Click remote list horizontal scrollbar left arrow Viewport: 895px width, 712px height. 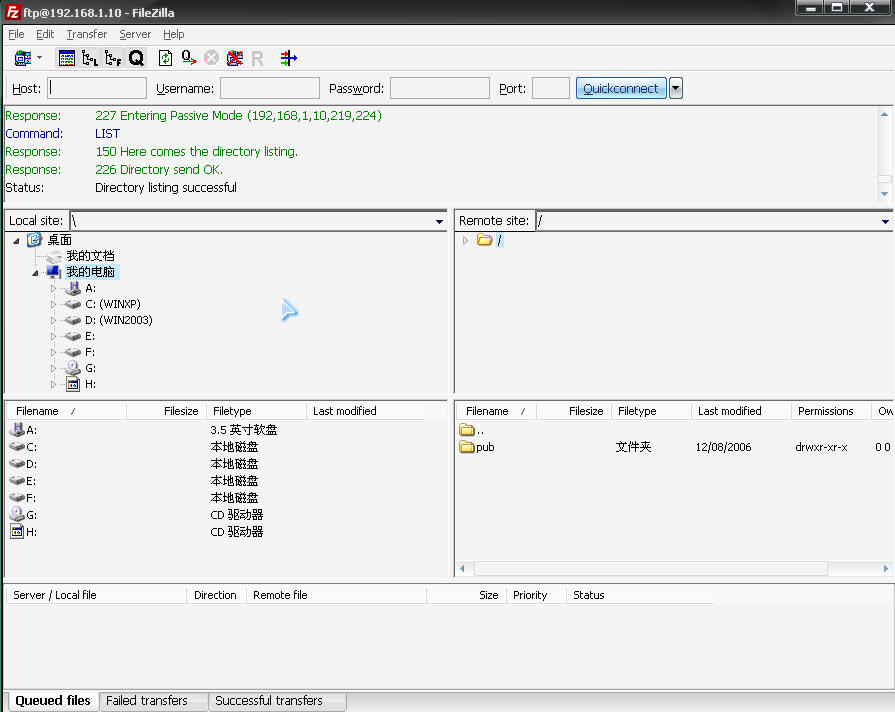[x=462, y=569]
